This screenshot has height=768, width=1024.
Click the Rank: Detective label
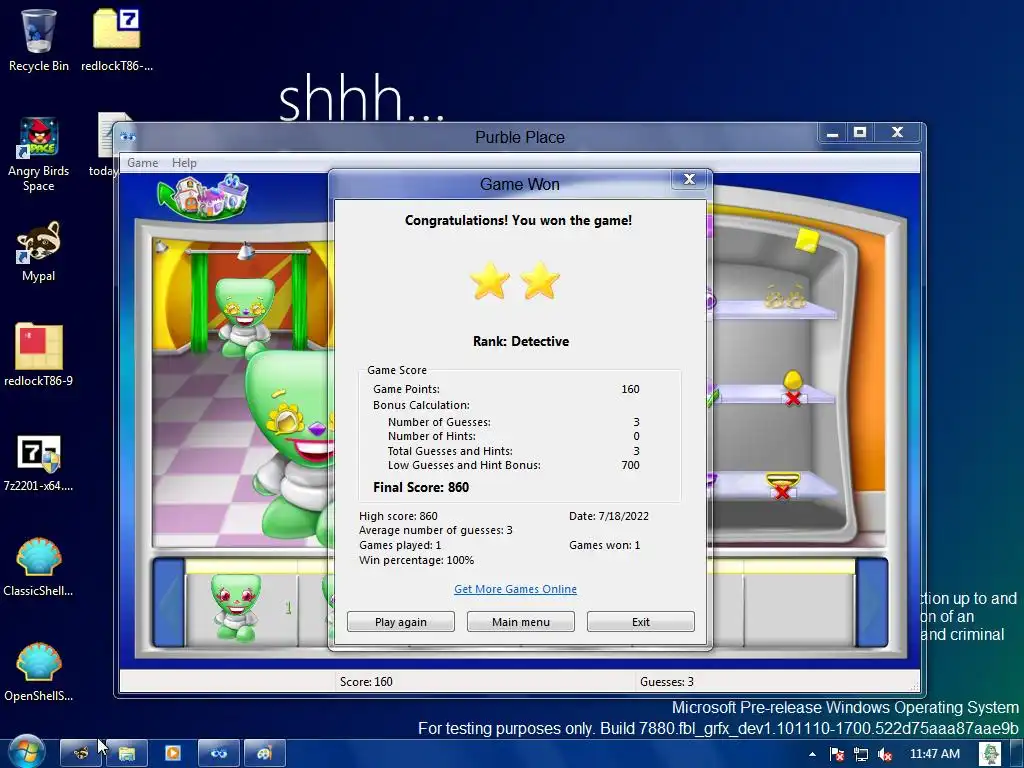click(520, 341)
